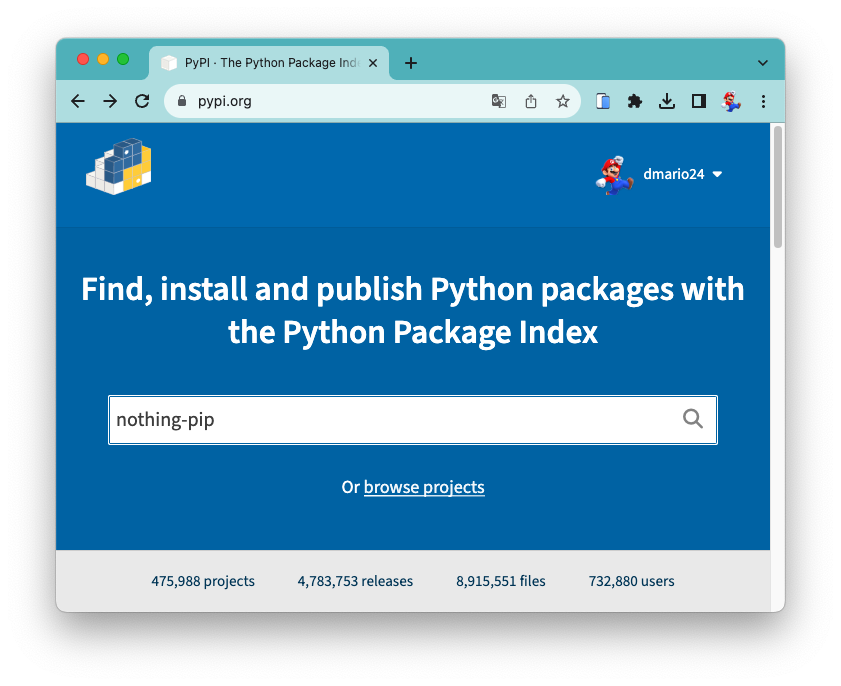Open Chrome's three-dot menu
The image size is (841, 686).
(763, 101)
